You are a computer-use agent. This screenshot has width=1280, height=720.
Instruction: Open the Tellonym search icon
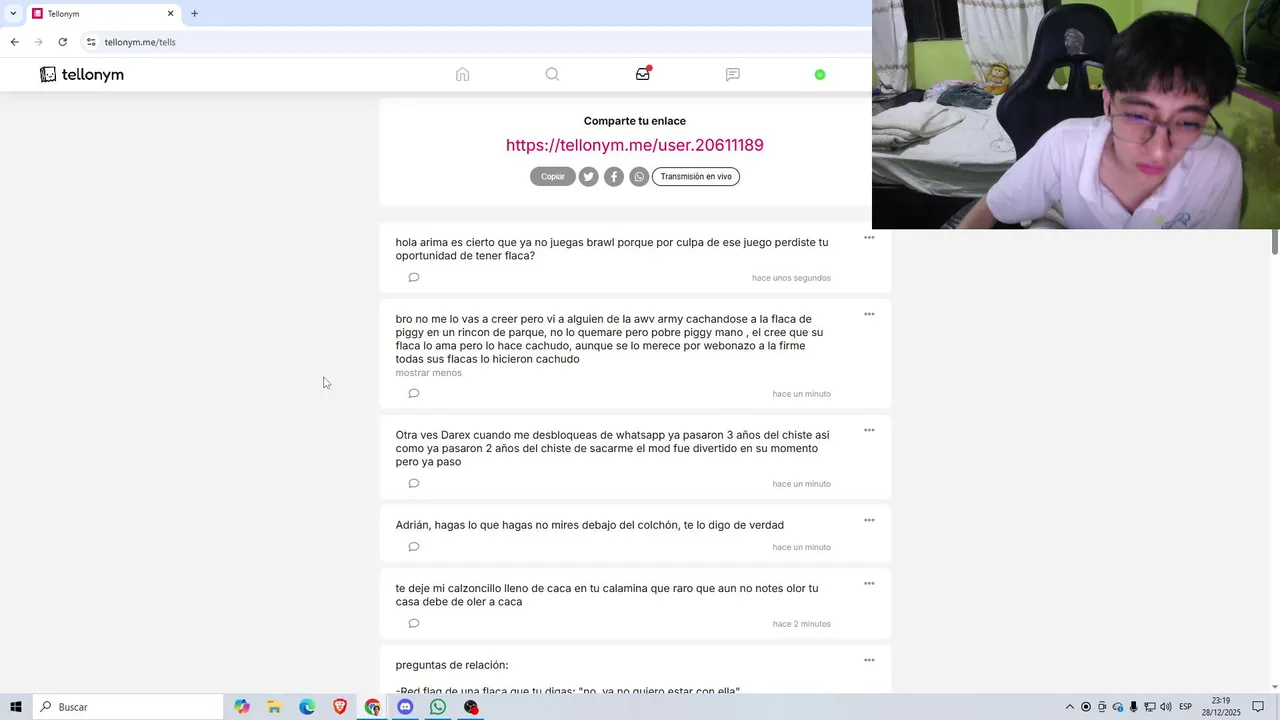coord(552,74)
